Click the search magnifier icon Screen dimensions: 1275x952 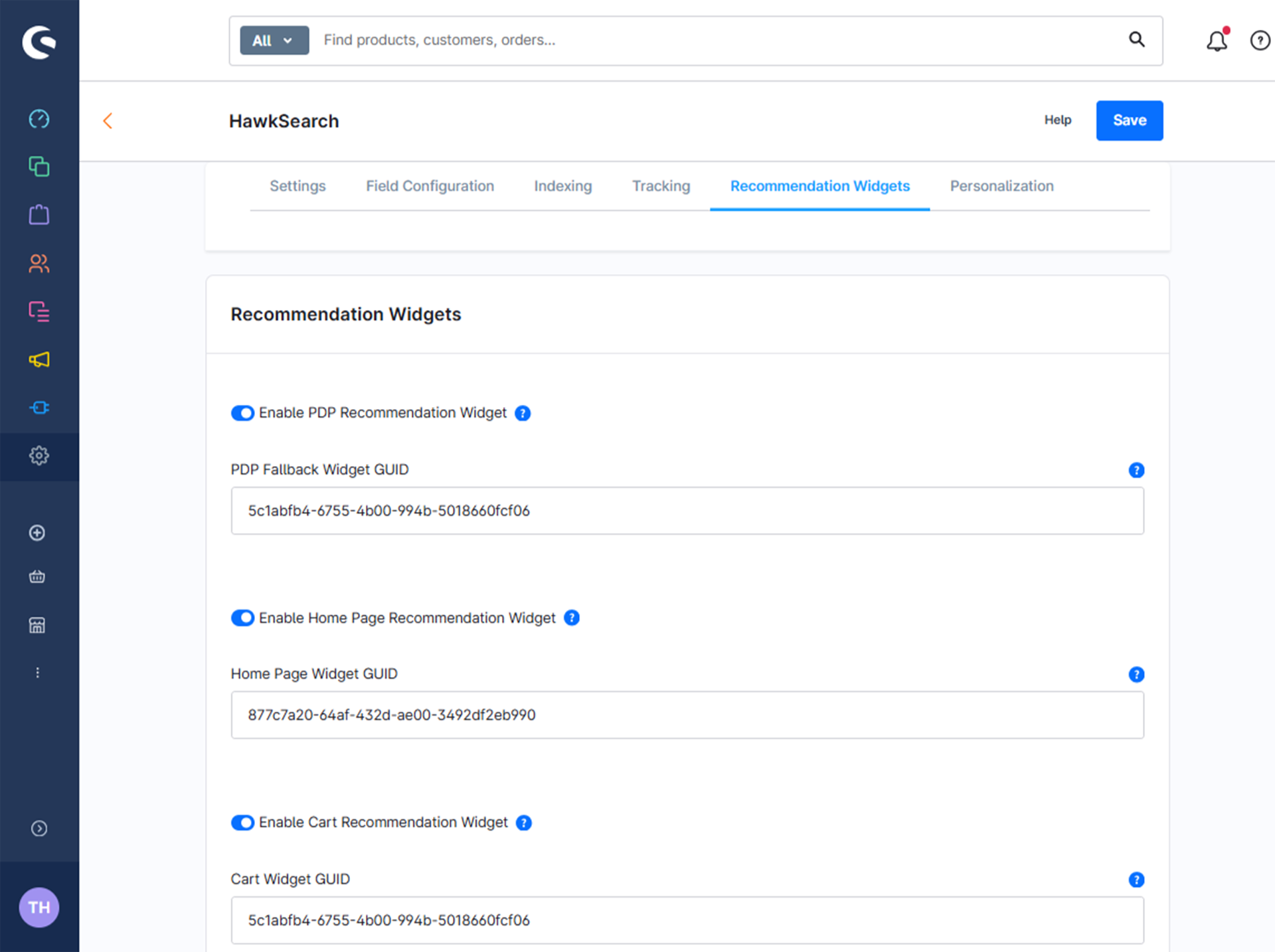(x=1137, y=40)
